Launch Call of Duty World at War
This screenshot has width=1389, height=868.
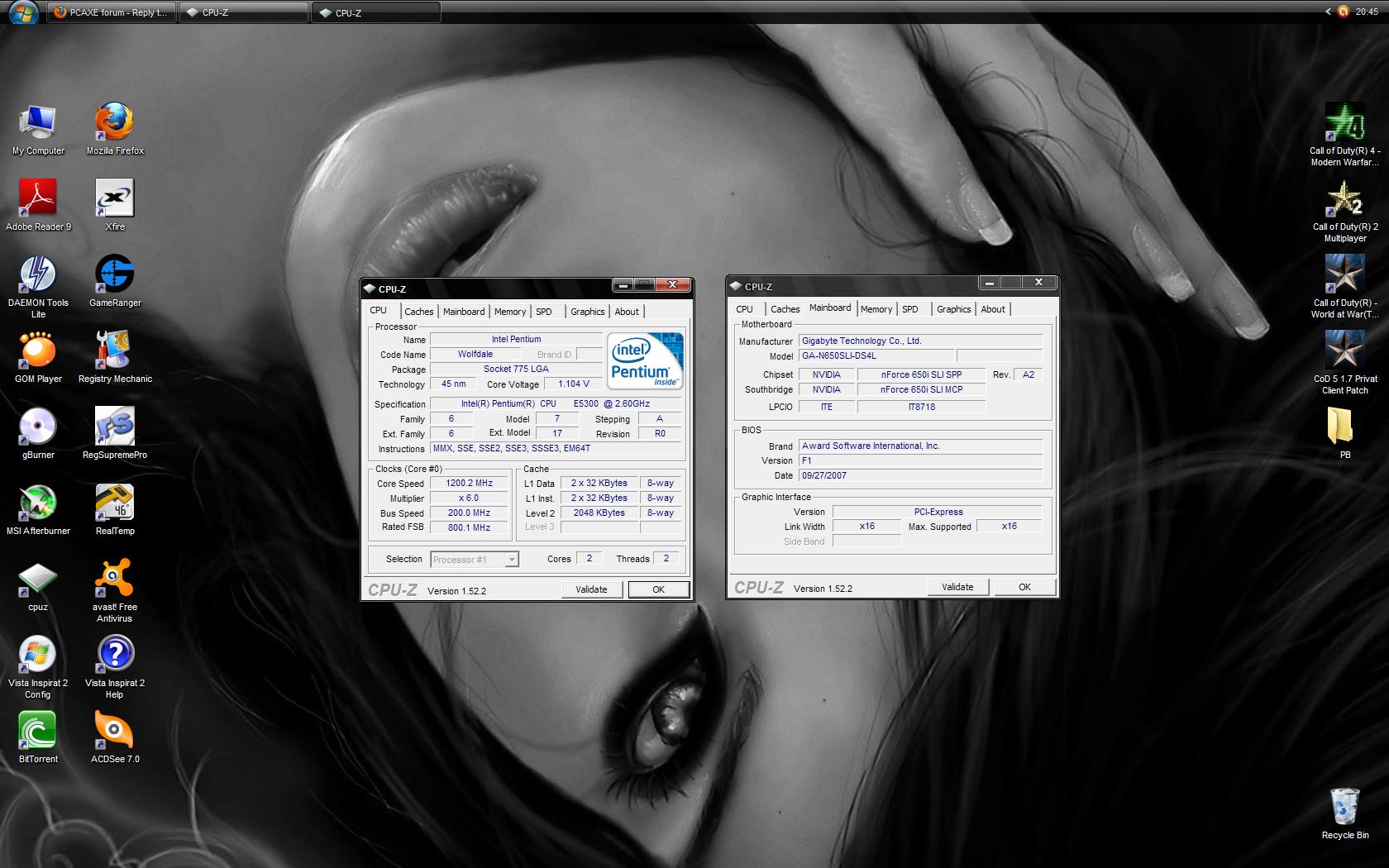pos(1344,287)
